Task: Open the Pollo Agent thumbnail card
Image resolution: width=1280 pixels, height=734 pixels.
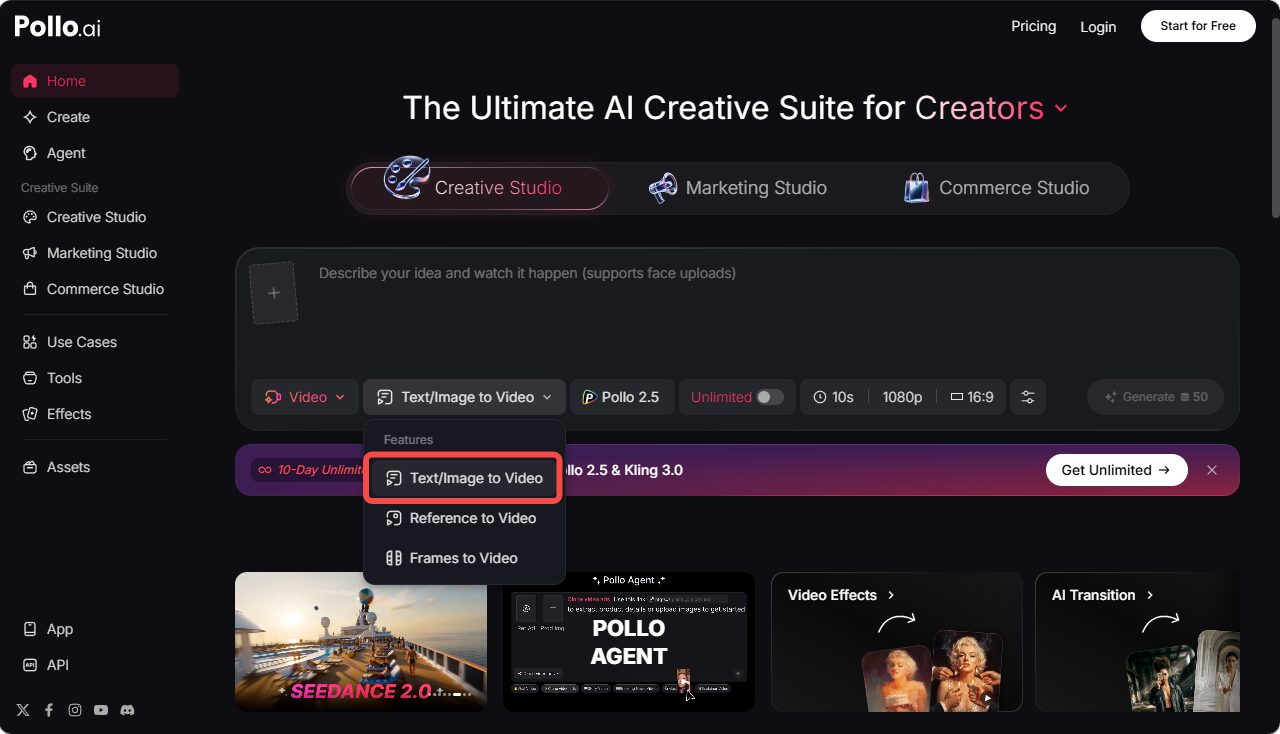Action: 629,642
